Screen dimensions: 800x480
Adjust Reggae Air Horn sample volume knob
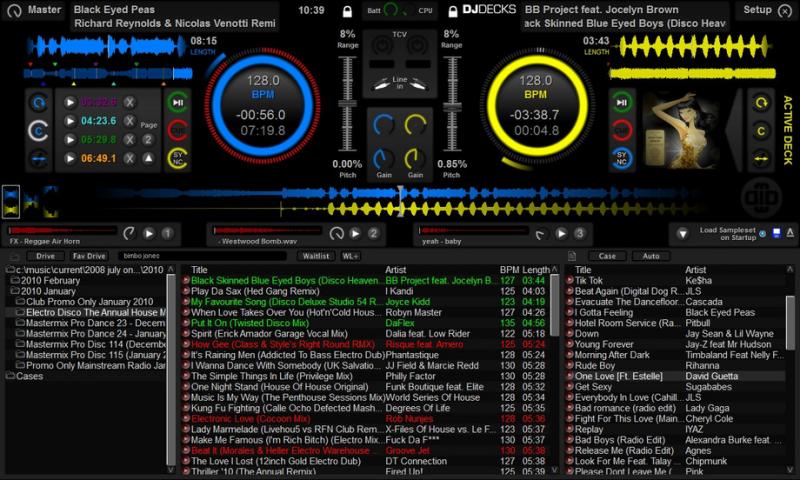pyautogui.click(x=129, y=233)
